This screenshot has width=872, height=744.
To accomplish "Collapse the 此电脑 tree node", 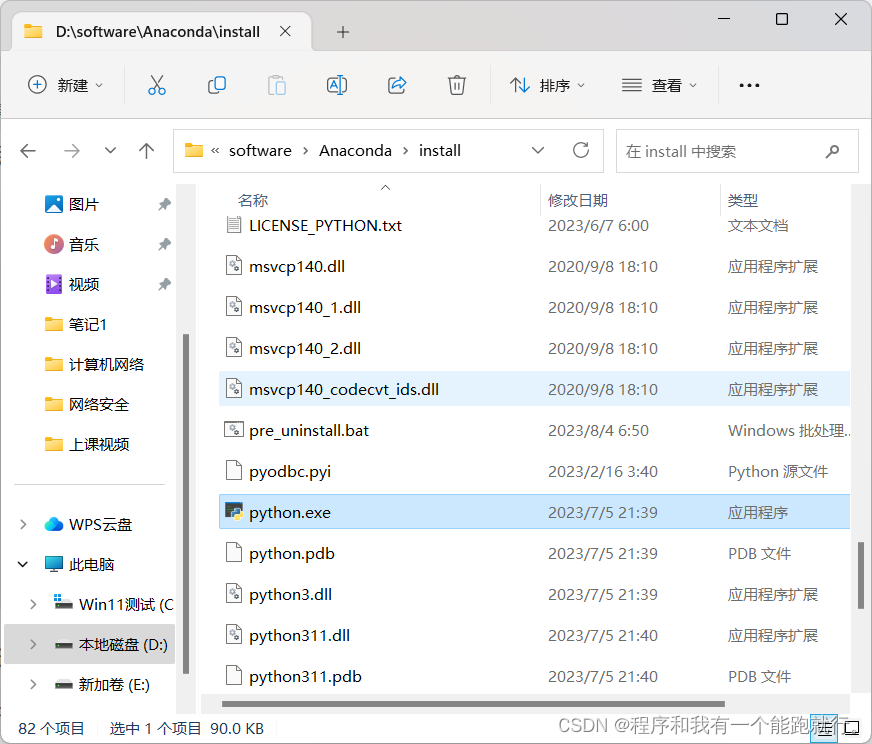I will tap(23, 564).
